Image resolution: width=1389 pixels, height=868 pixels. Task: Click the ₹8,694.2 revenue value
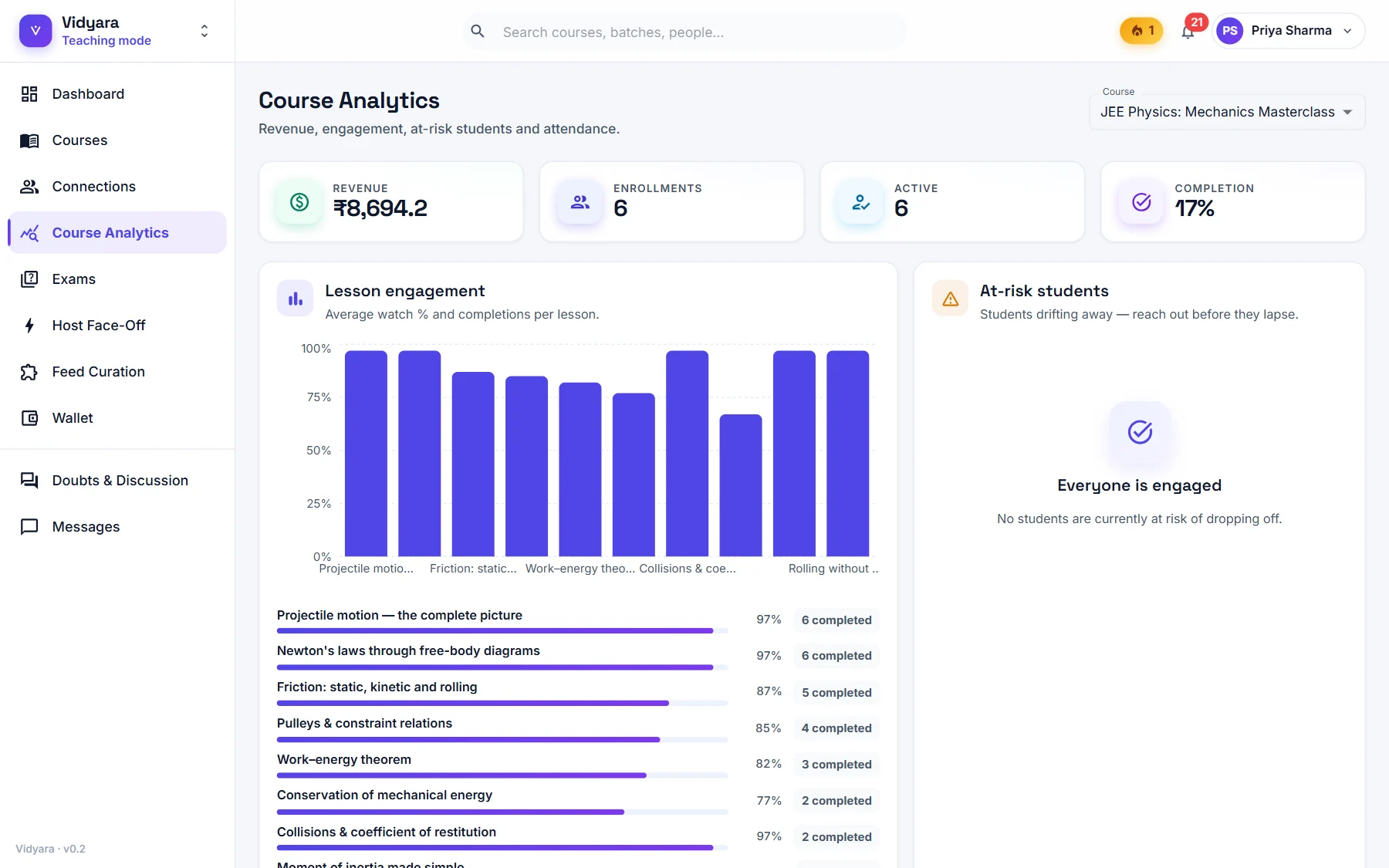click(380, 208)
